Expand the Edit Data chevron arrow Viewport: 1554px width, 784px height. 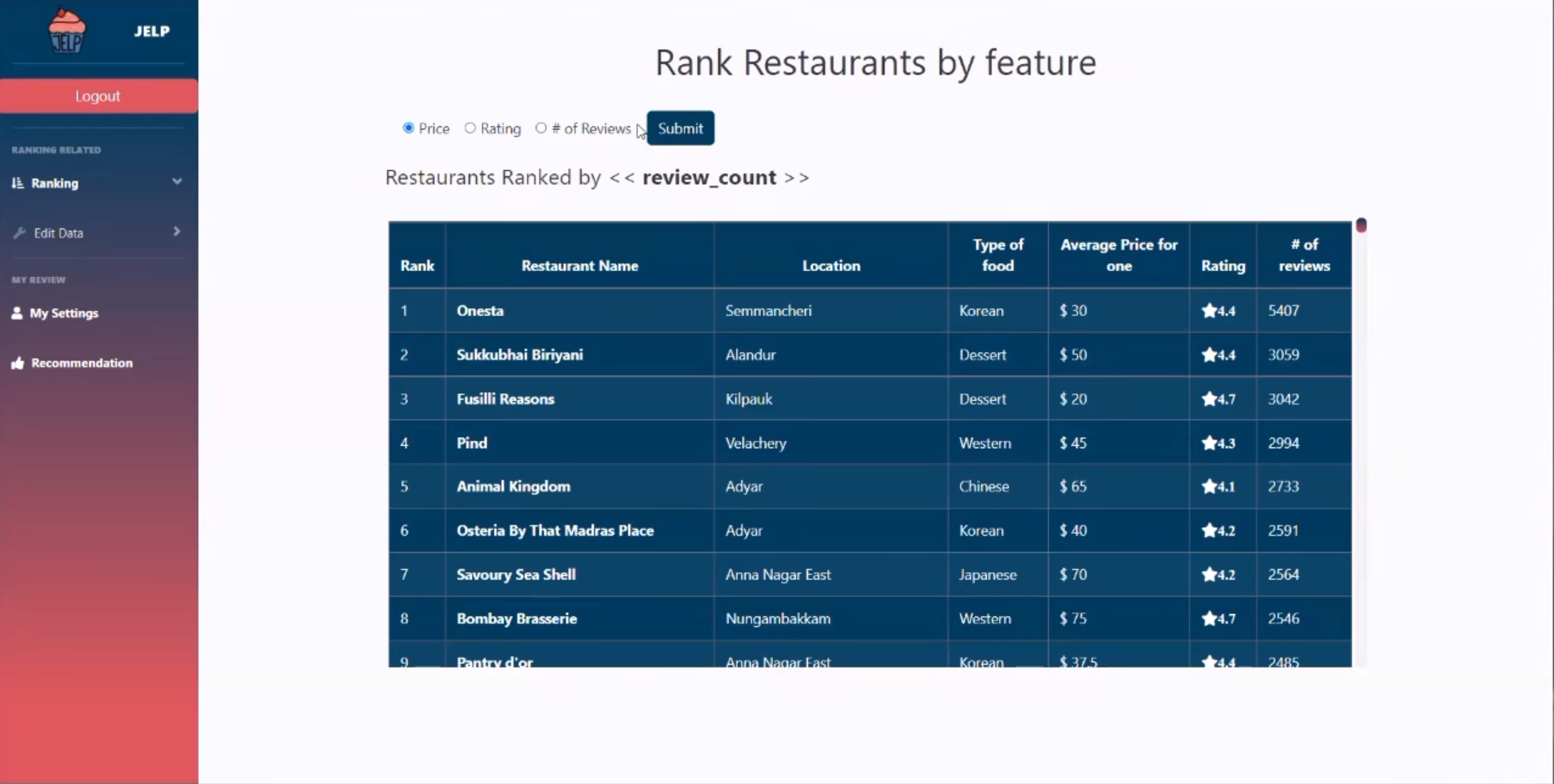tap(177, 232)
